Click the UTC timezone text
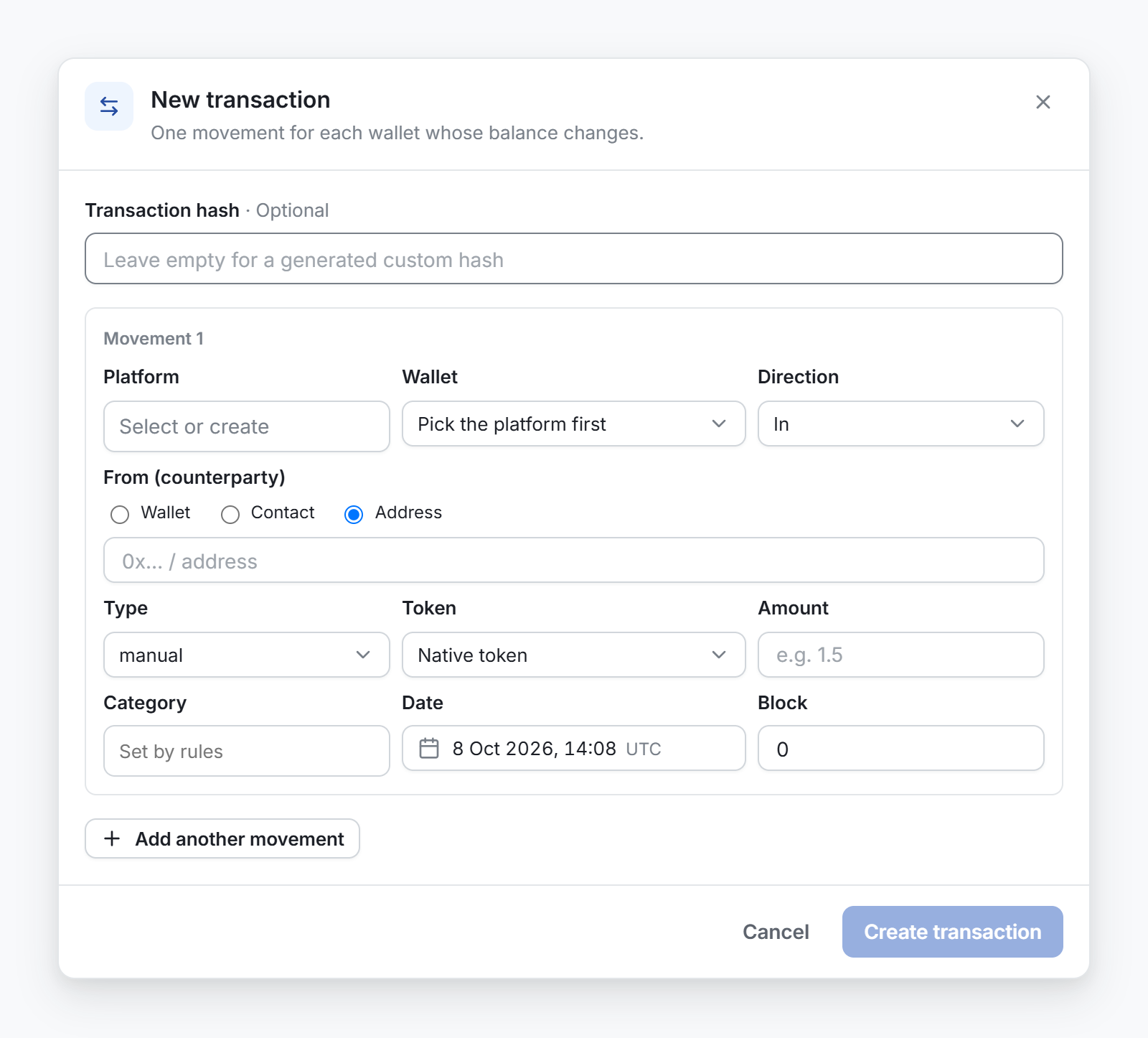 tap(644, 749)
